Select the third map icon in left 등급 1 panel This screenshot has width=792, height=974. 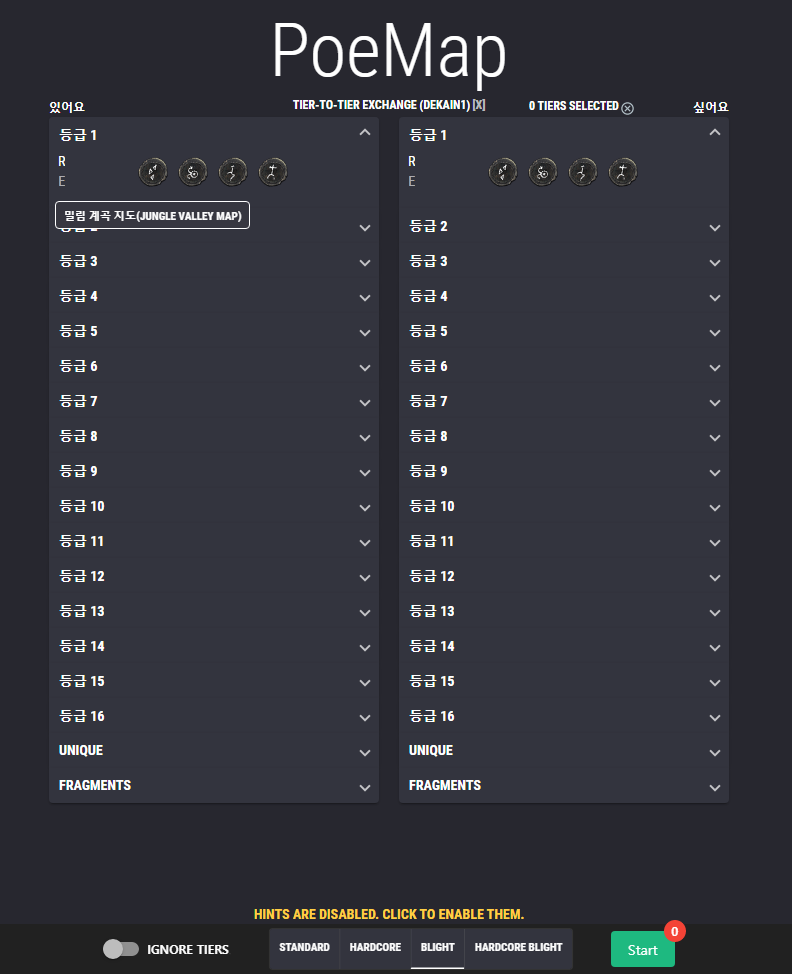[x=233, y=172]
